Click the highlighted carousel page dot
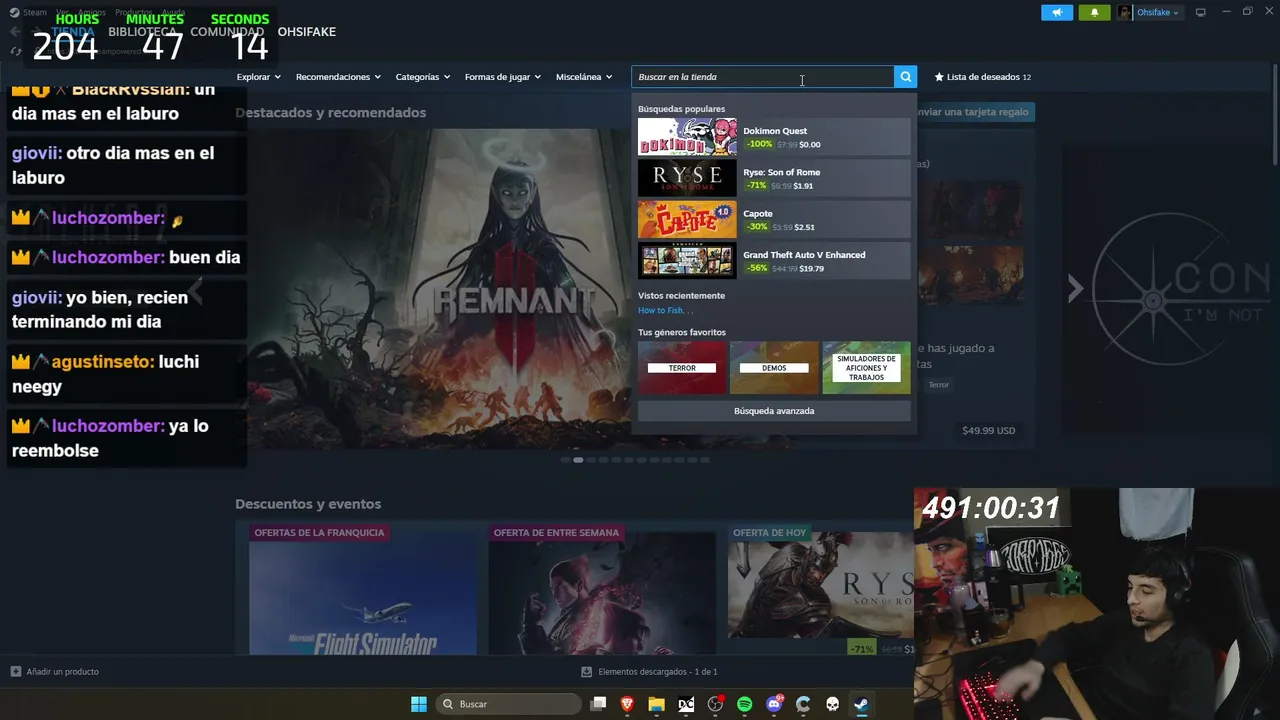Image resolution: width=1280 pixels, height=720 pixels. coord(578,460)
